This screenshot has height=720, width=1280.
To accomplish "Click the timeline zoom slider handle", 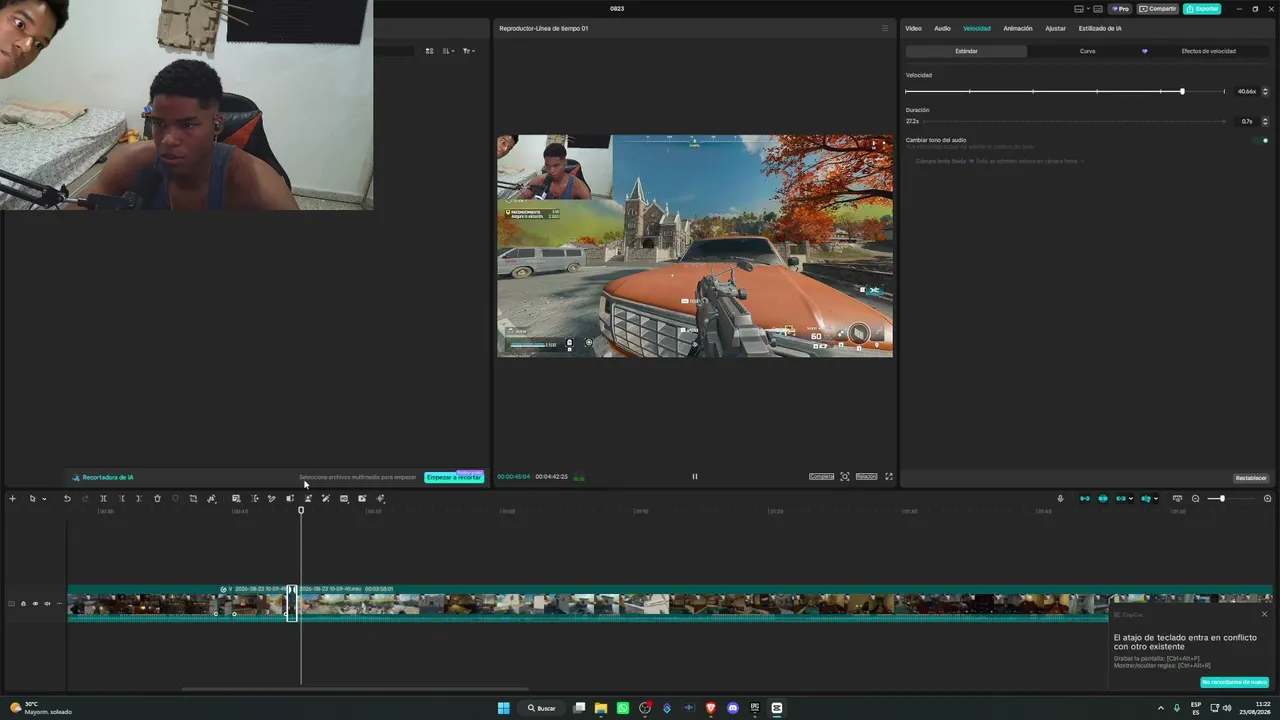I will coord(1222,498).
